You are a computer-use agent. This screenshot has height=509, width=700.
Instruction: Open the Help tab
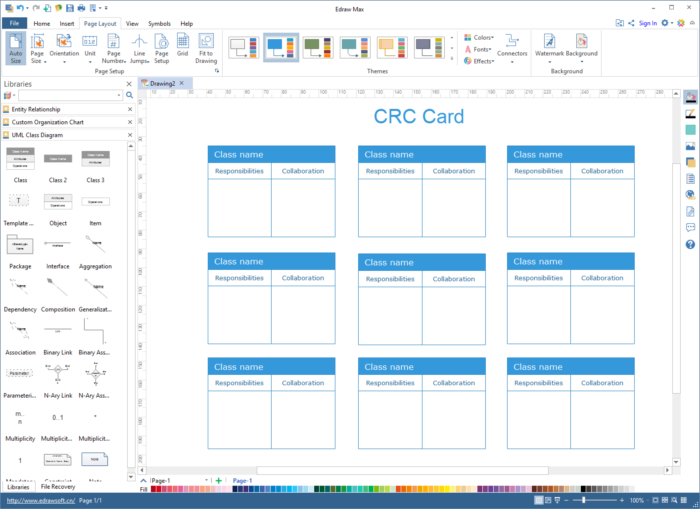[187, 24]
